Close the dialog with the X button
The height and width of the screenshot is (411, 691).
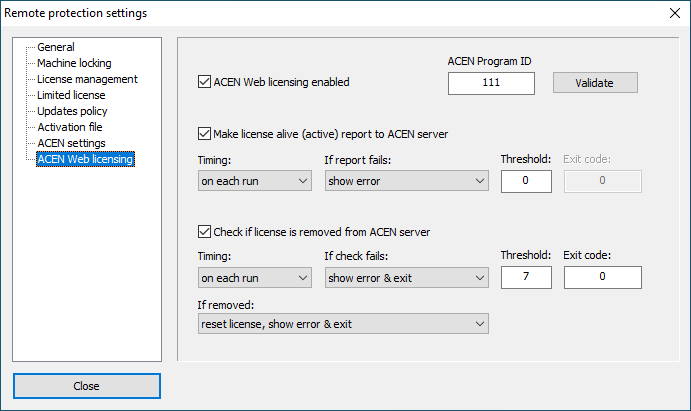point(675,13)
